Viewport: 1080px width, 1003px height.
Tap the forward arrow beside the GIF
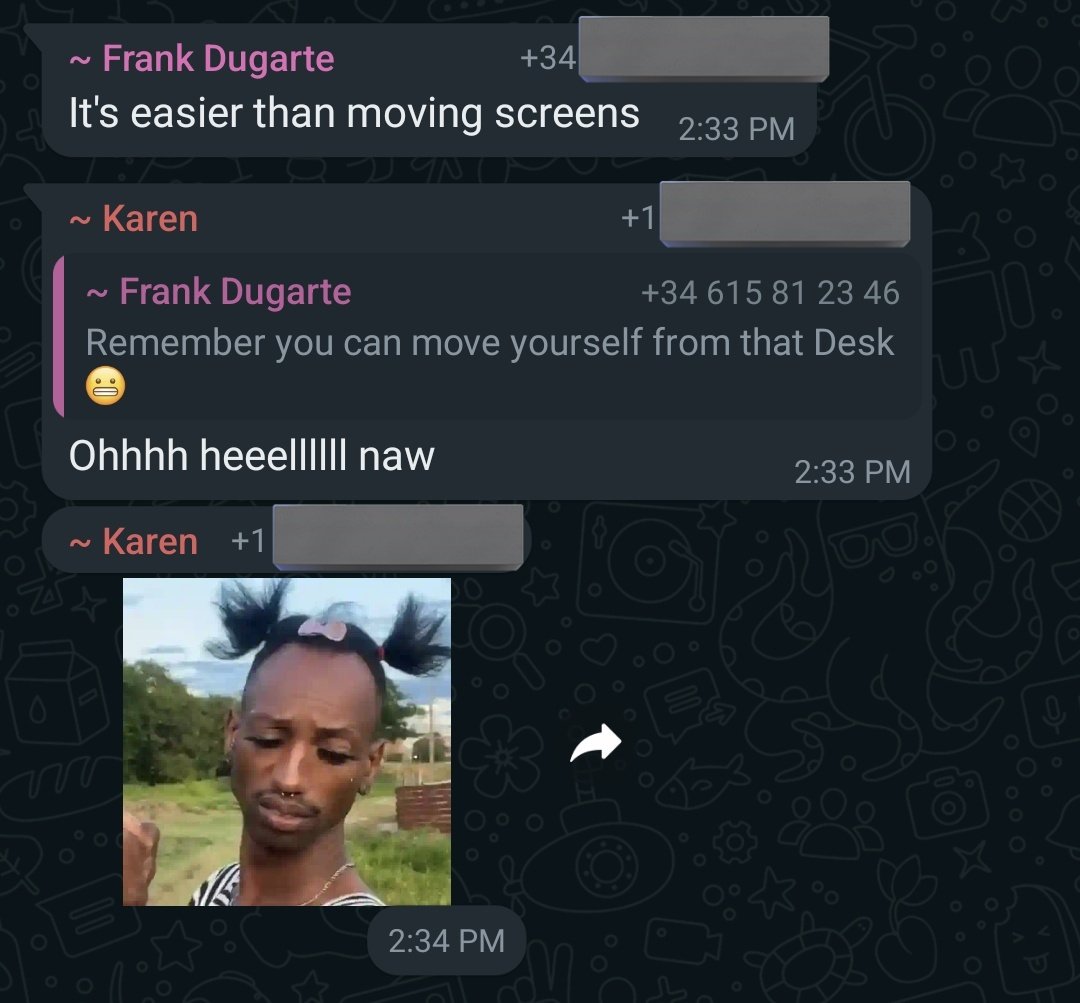(x=596, y=743)
